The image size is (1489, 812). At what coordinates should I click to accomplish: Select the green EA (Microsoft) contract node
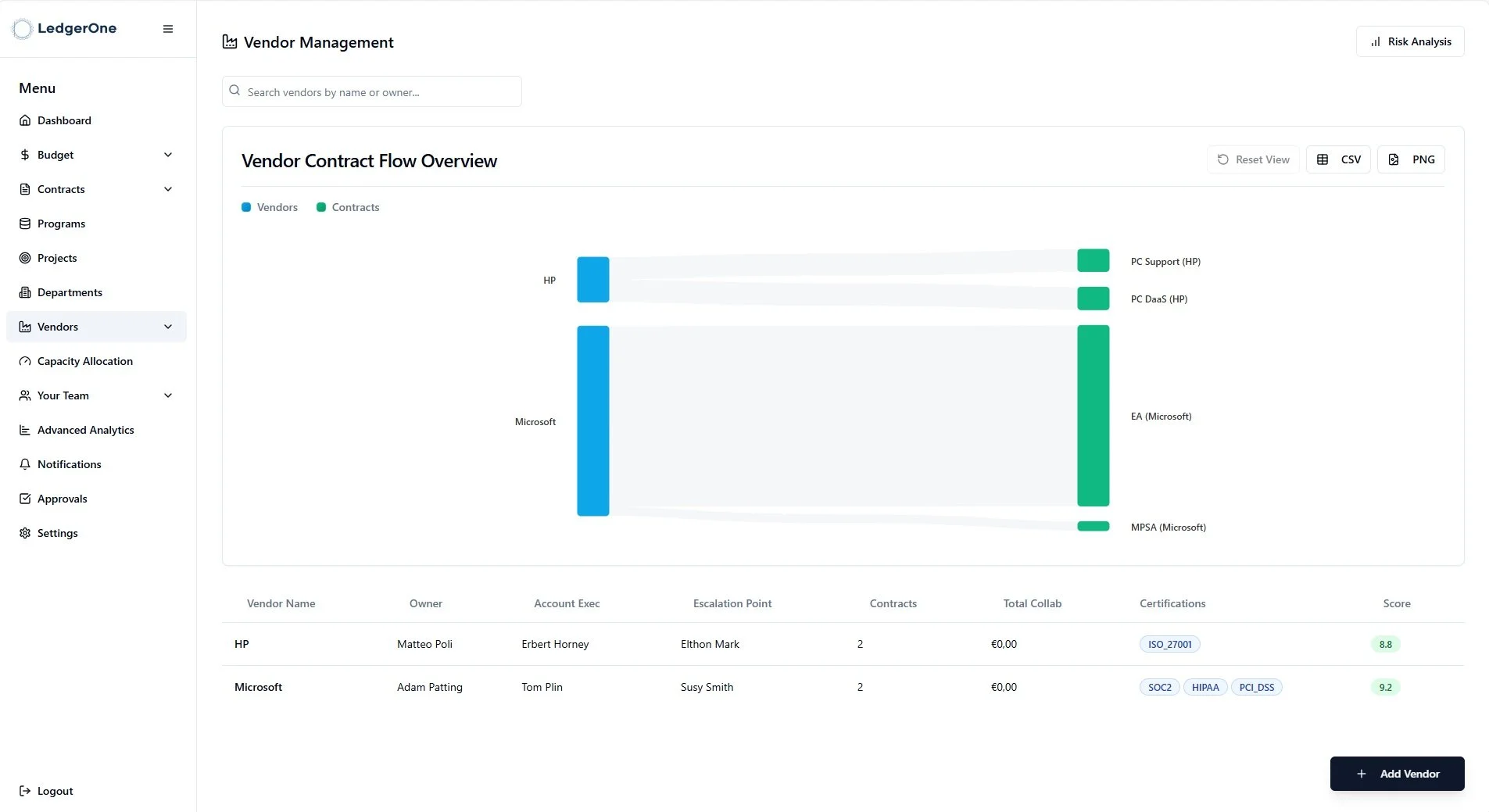click(1093, 416)
